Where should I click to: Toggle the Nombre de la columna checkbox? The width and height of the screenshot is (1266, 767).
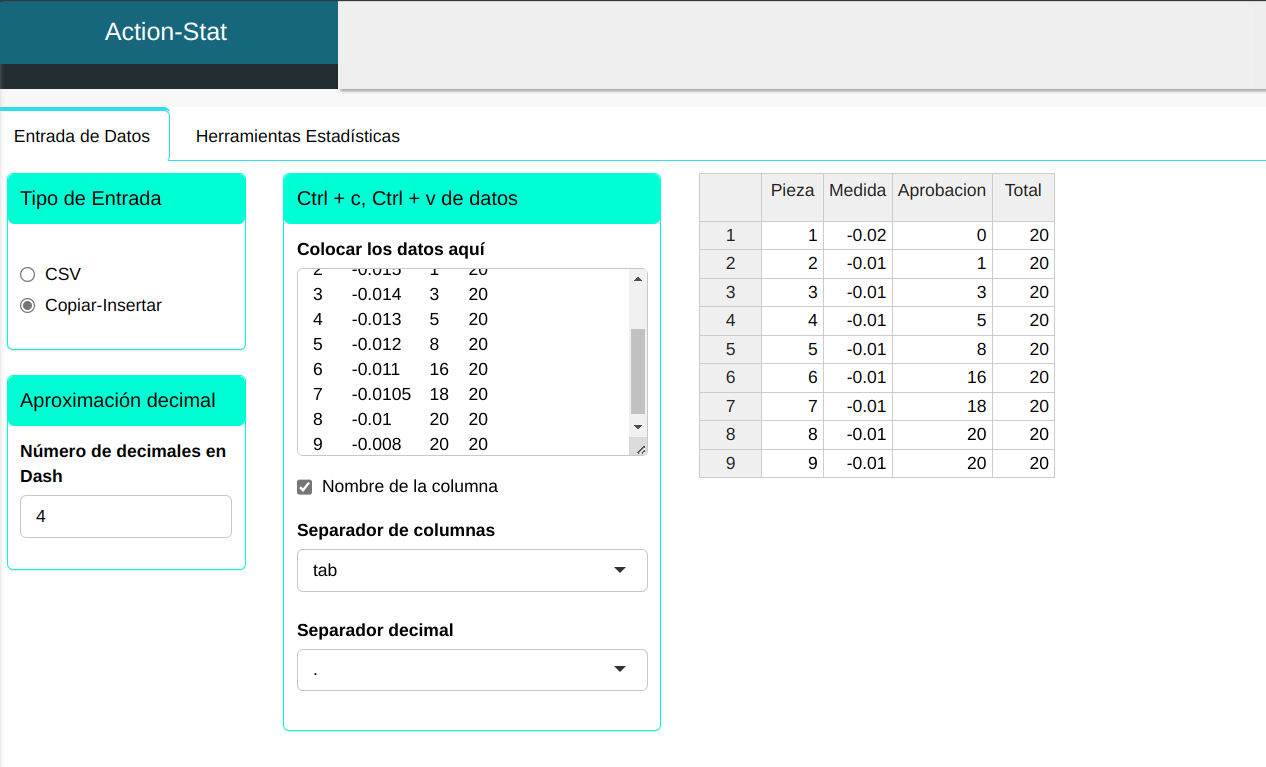pos(305,487)
